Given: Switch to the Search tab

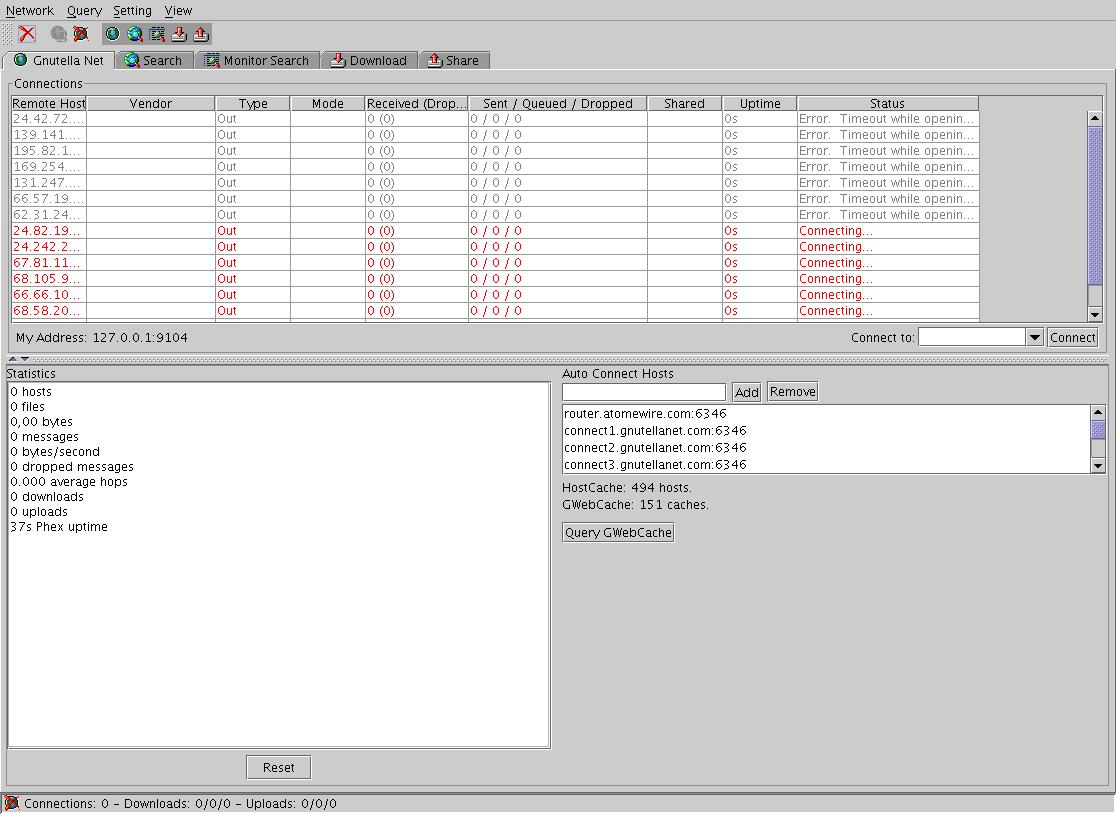Looking at the screenshot, I should (154, 60).
